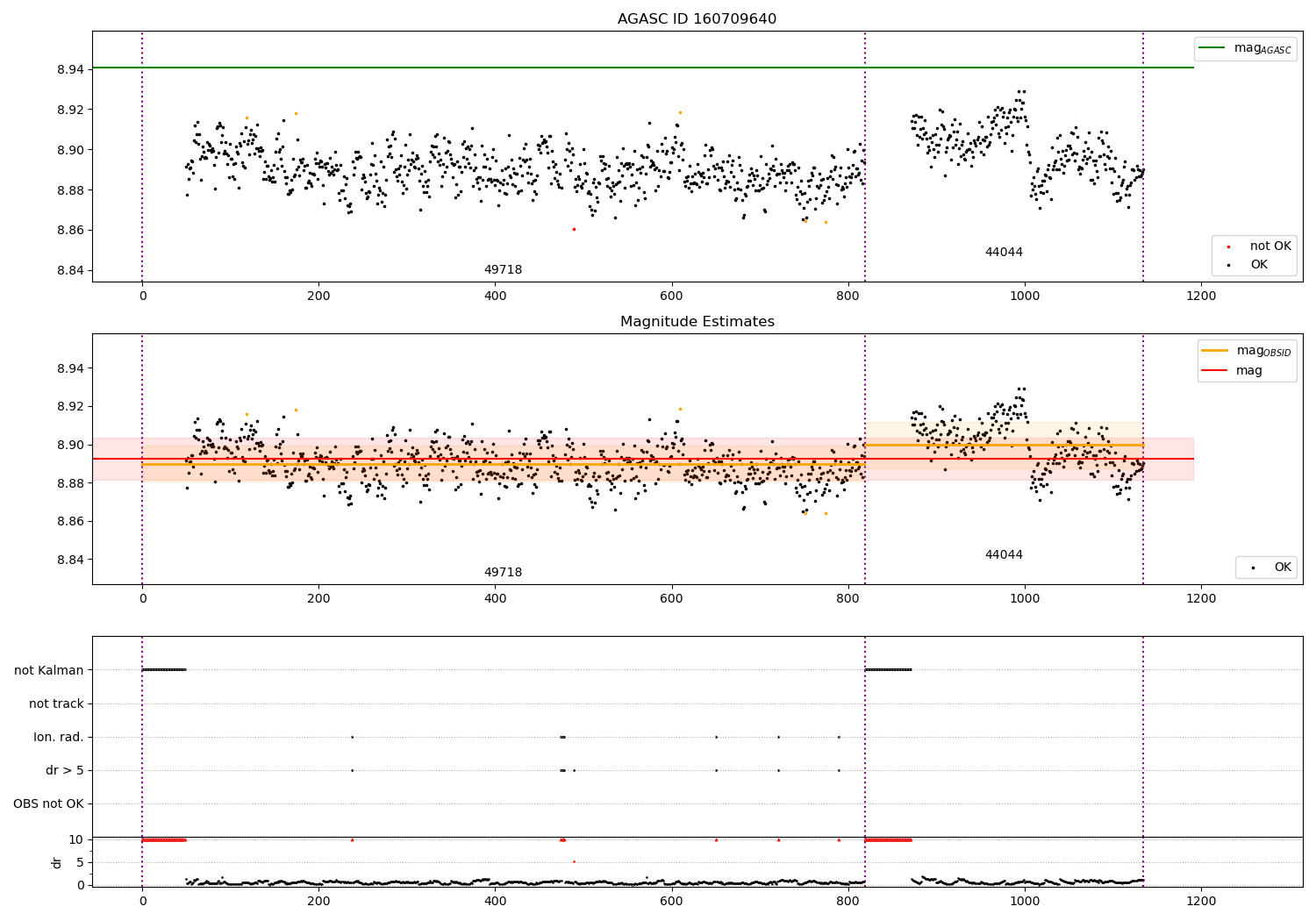Click the red 'mag' legend entry label
The image size is (1316, 921).
pos(1249,370)
